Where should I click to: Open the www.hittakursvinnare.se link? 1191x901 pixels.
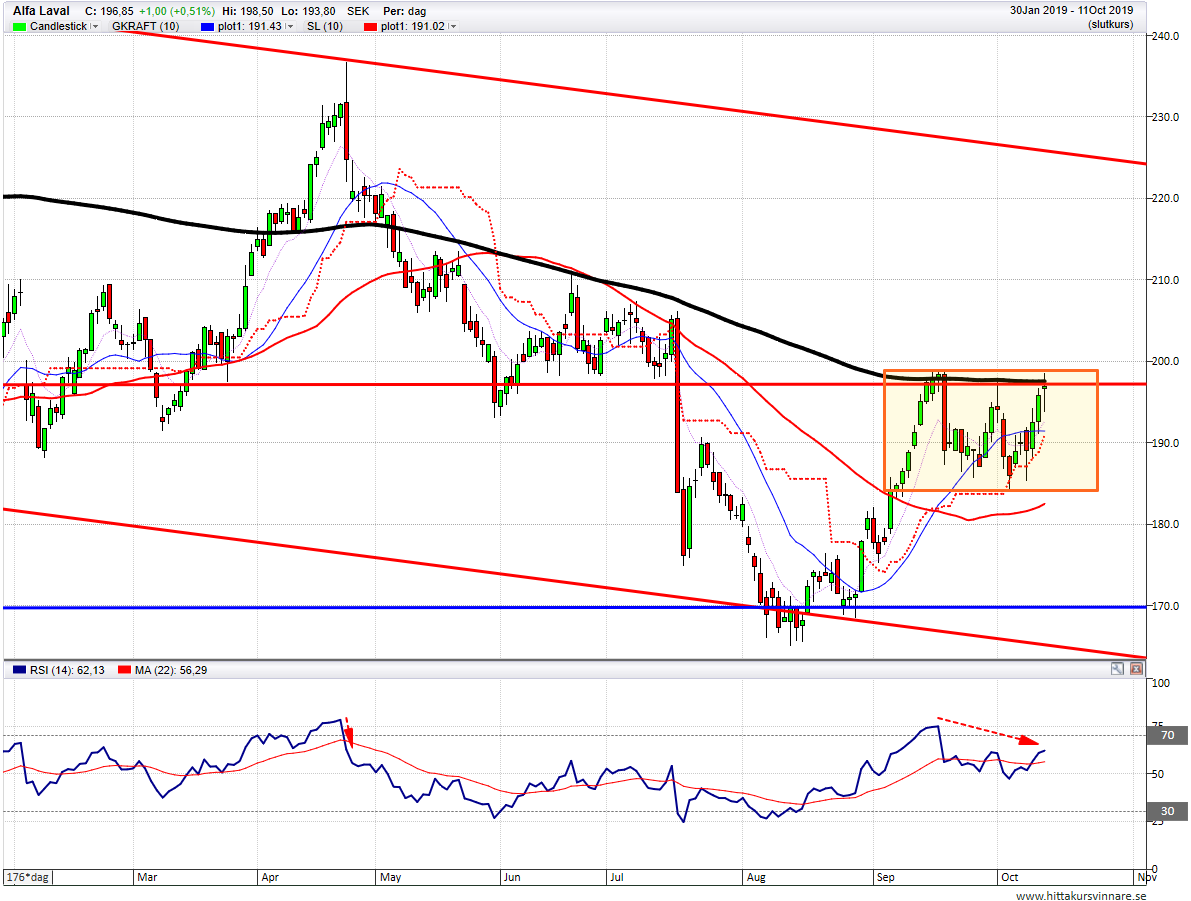coord(1081,896)
